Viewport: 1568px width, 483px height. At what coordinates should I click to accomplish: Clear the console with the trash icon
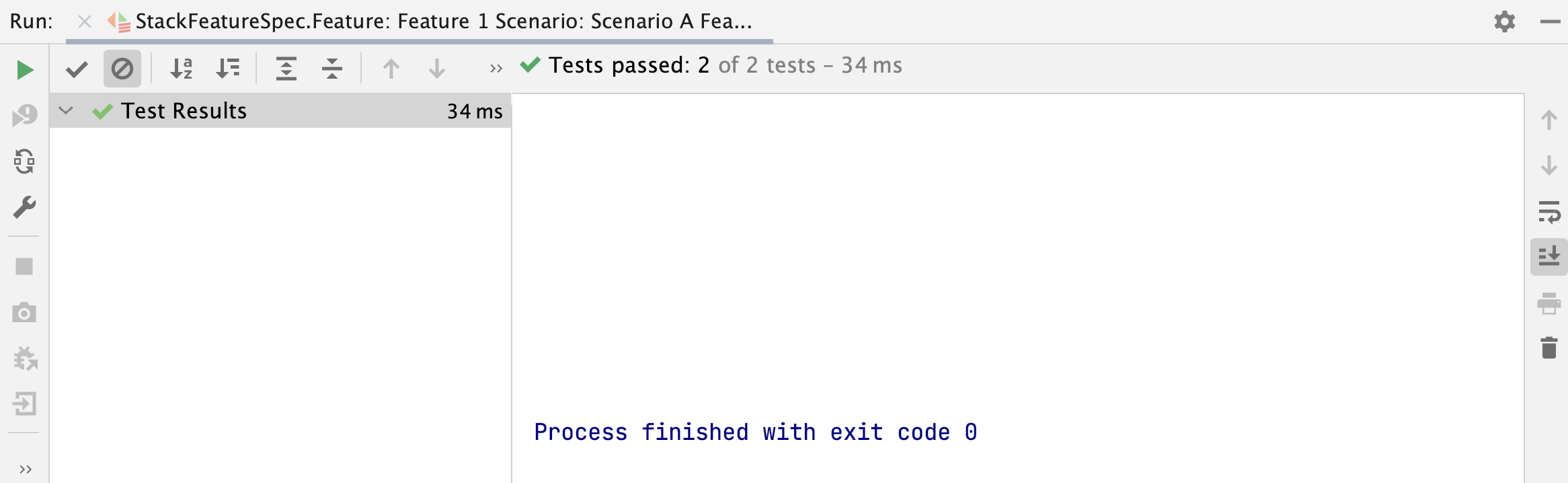click(x=1549, y=348)
